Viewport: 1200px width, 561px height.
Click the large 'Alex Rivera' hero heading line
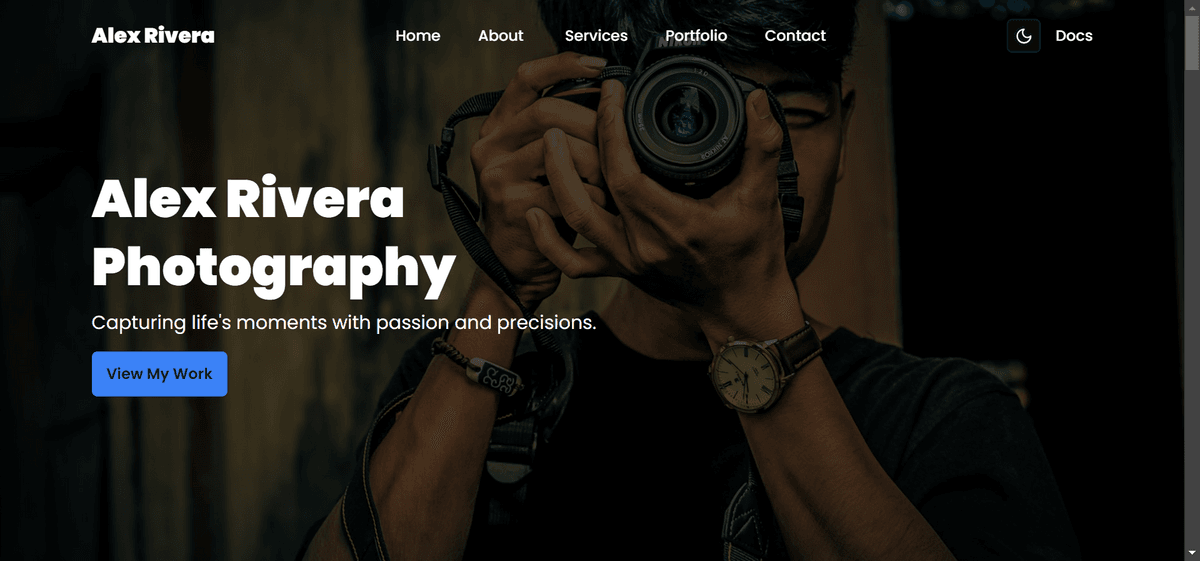coord(248,199)
